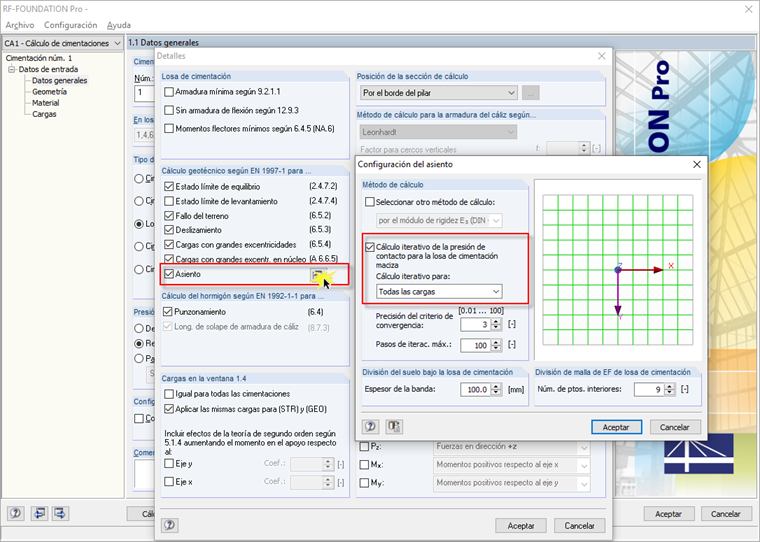760x542 pixels.
Task: Click help icon in main window bottom bar
Action: (x=16, y=513)
